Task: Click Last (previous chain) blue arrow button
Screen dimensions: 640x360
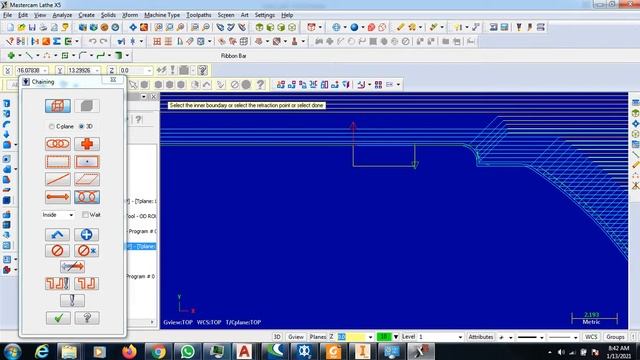Action: tap(58, 234)
